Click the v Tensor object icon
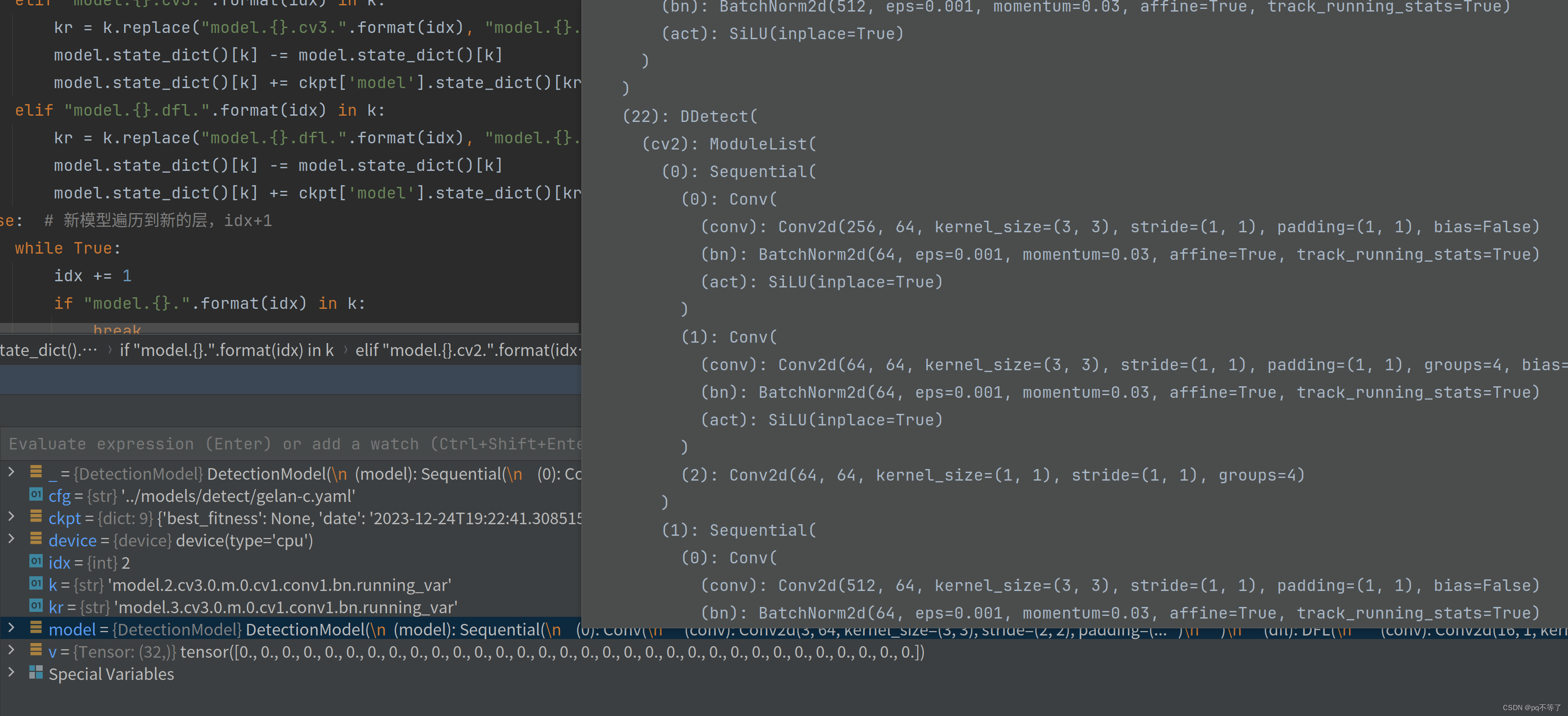The width and height of the screenshot is (1568, 716). [36, 650]
